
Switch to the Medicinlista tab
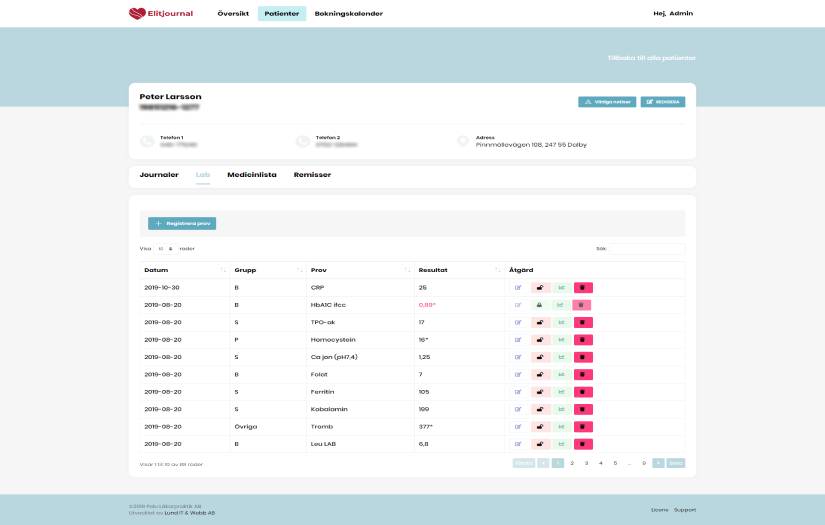pyautogui.click(x=251, y=175)
